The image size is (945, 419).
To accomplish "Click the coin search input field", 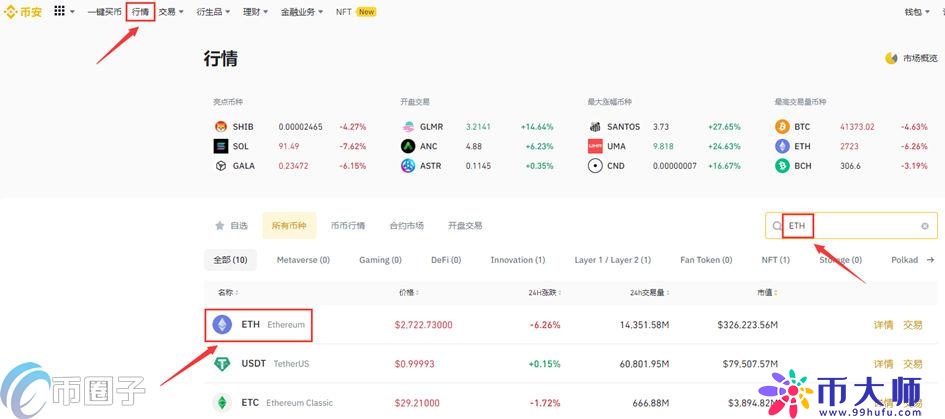I will point(851,226).
